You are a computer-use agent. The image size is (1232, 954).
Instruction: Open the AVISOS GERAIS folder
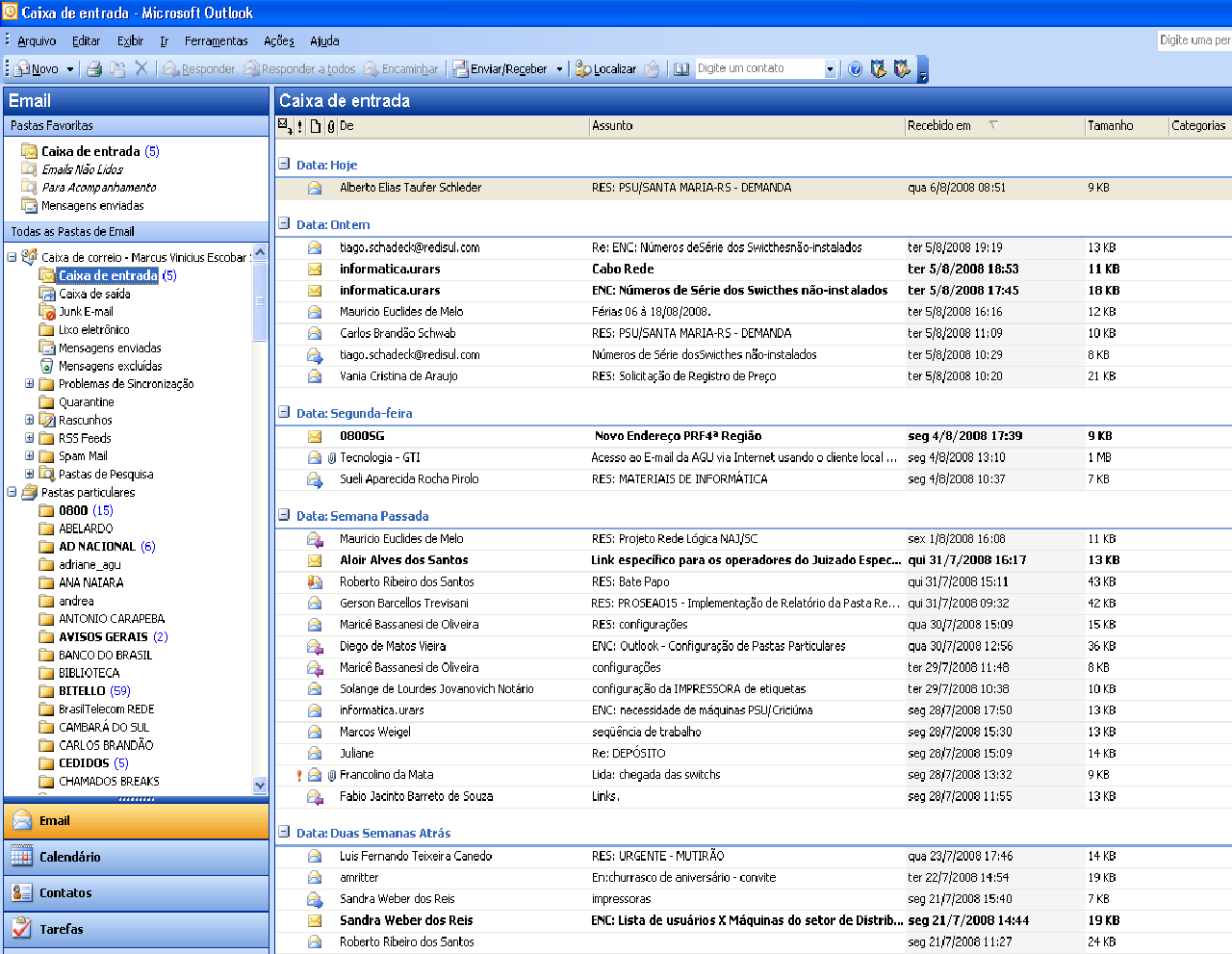103,637
